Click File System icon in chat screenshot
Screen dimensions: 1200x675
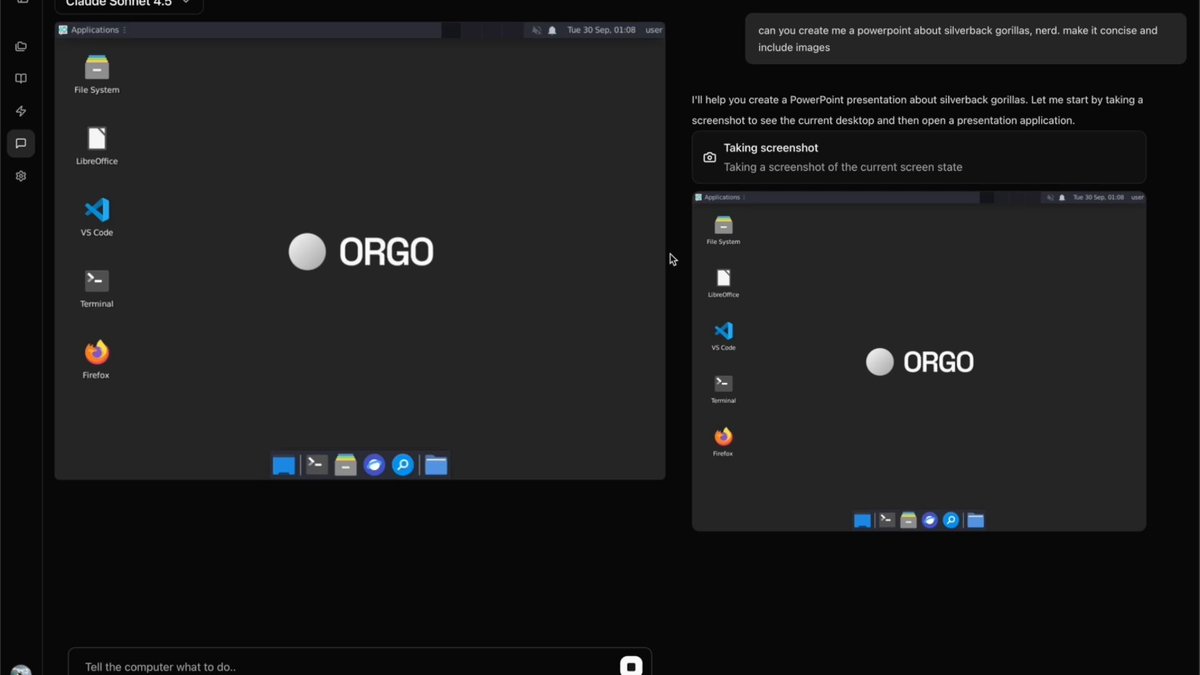[723, 230]
